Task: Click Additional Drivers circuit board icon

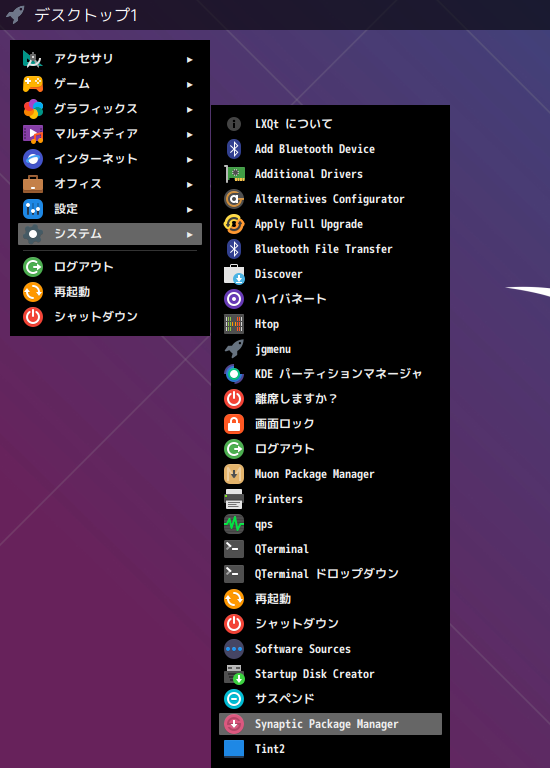Action: point(234,174)
